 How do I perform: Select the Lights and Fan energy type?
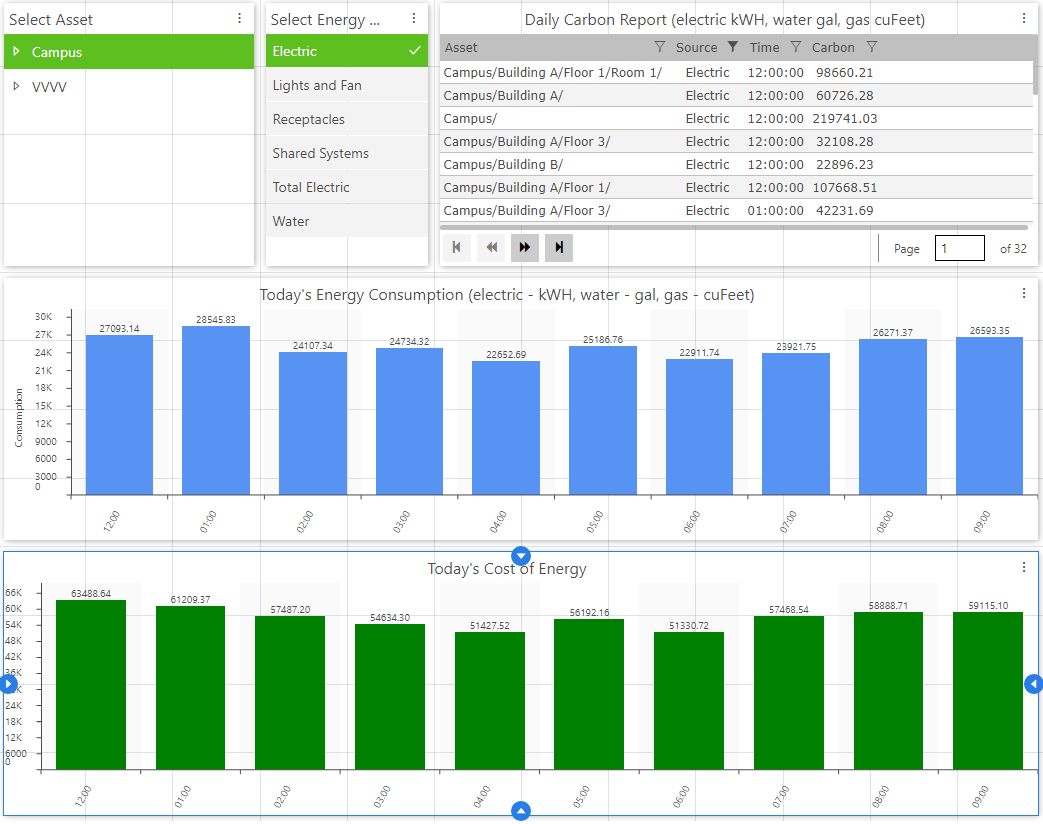(x=347, y=85)
